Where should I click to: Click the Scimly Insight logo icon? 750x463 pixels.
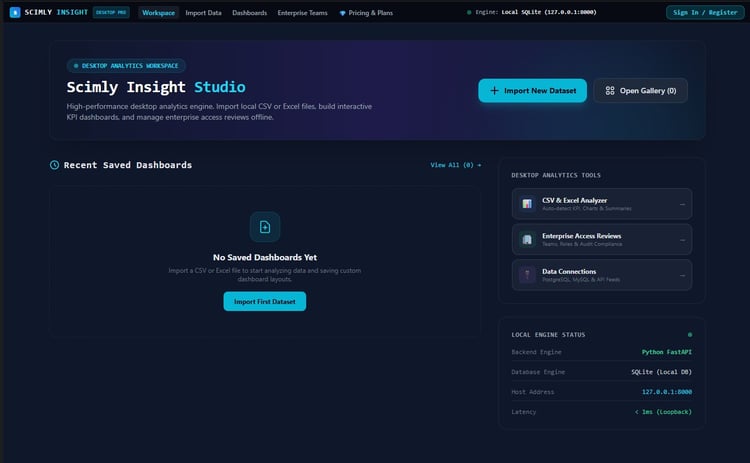pyautogui.click(x=15, y=12)
